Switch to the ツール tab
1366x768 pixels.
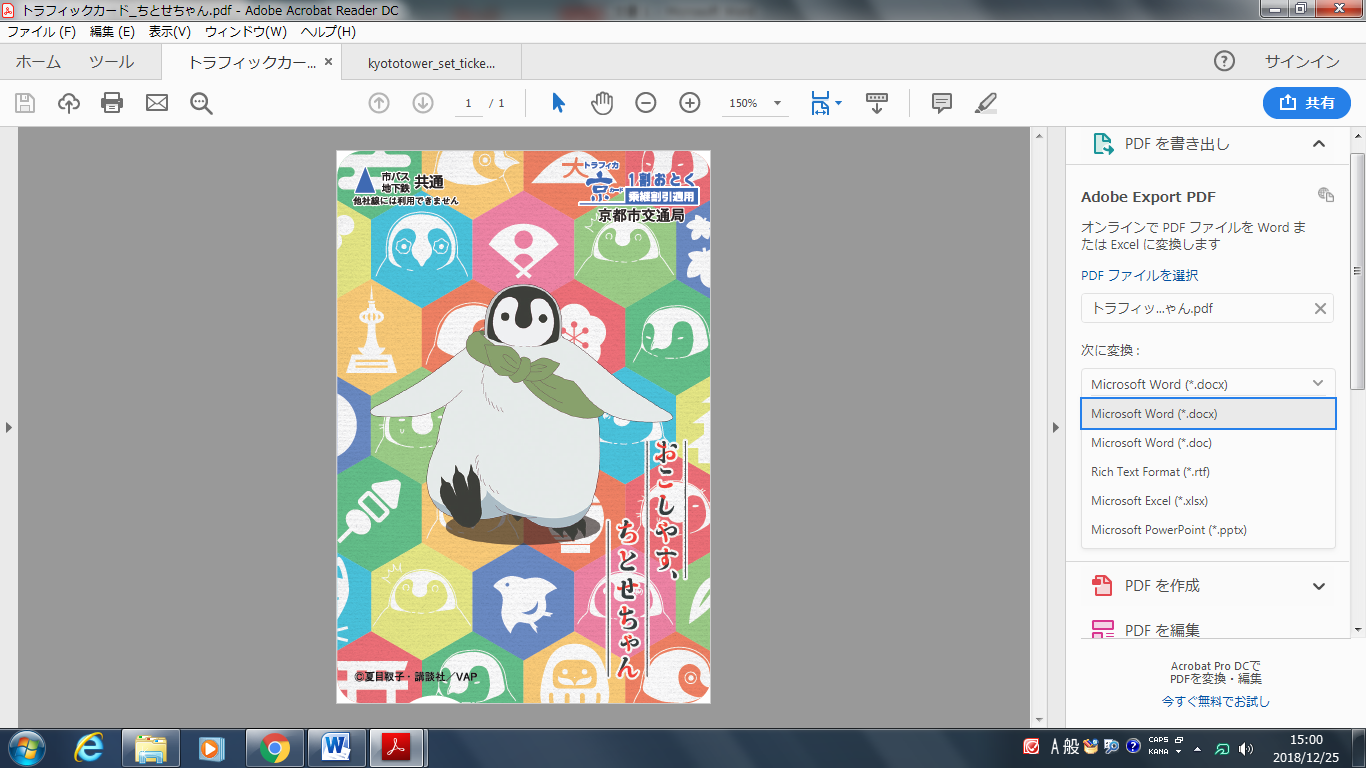click(x=111, y=62)
